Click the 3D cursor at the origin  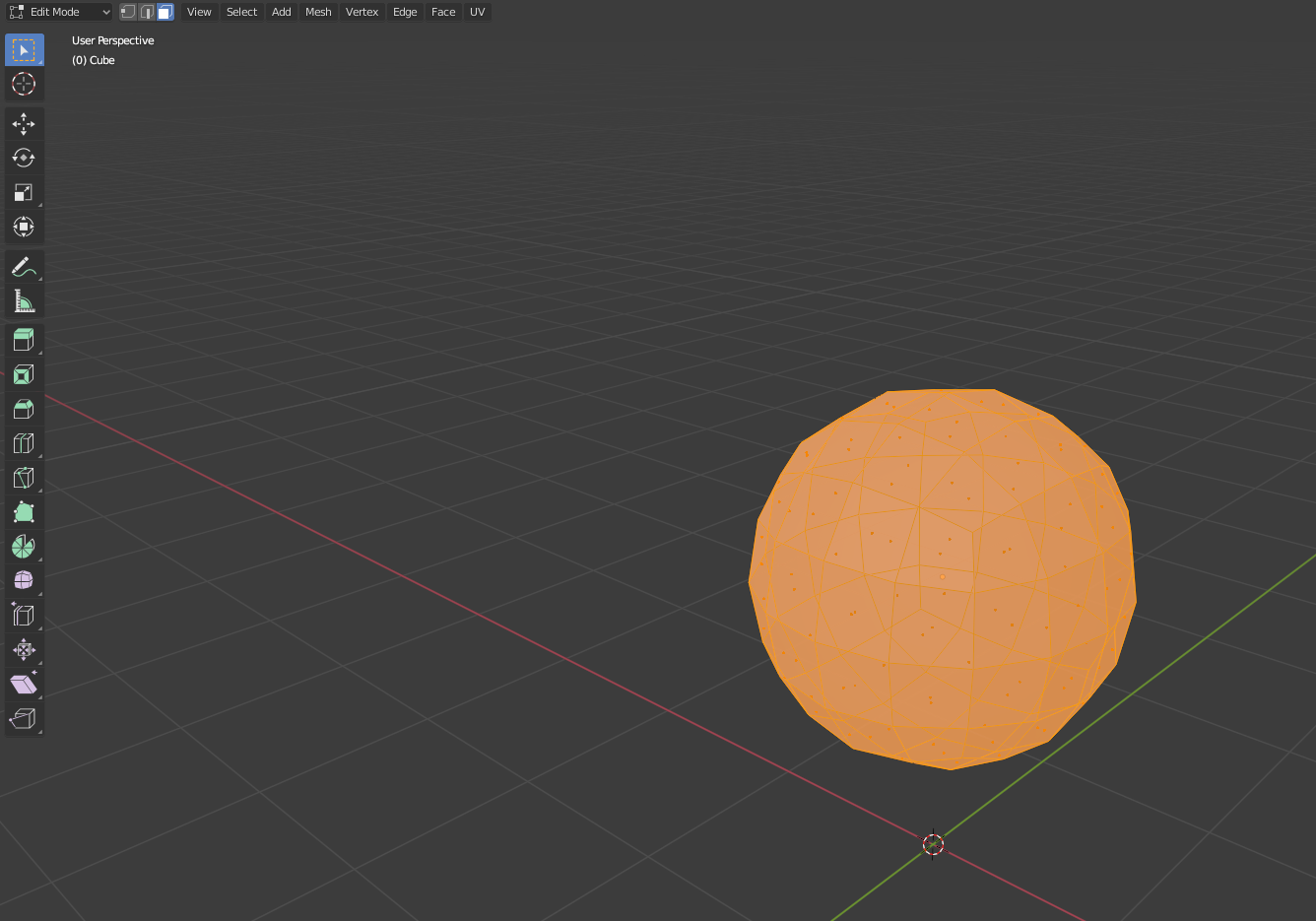[933, 844]
